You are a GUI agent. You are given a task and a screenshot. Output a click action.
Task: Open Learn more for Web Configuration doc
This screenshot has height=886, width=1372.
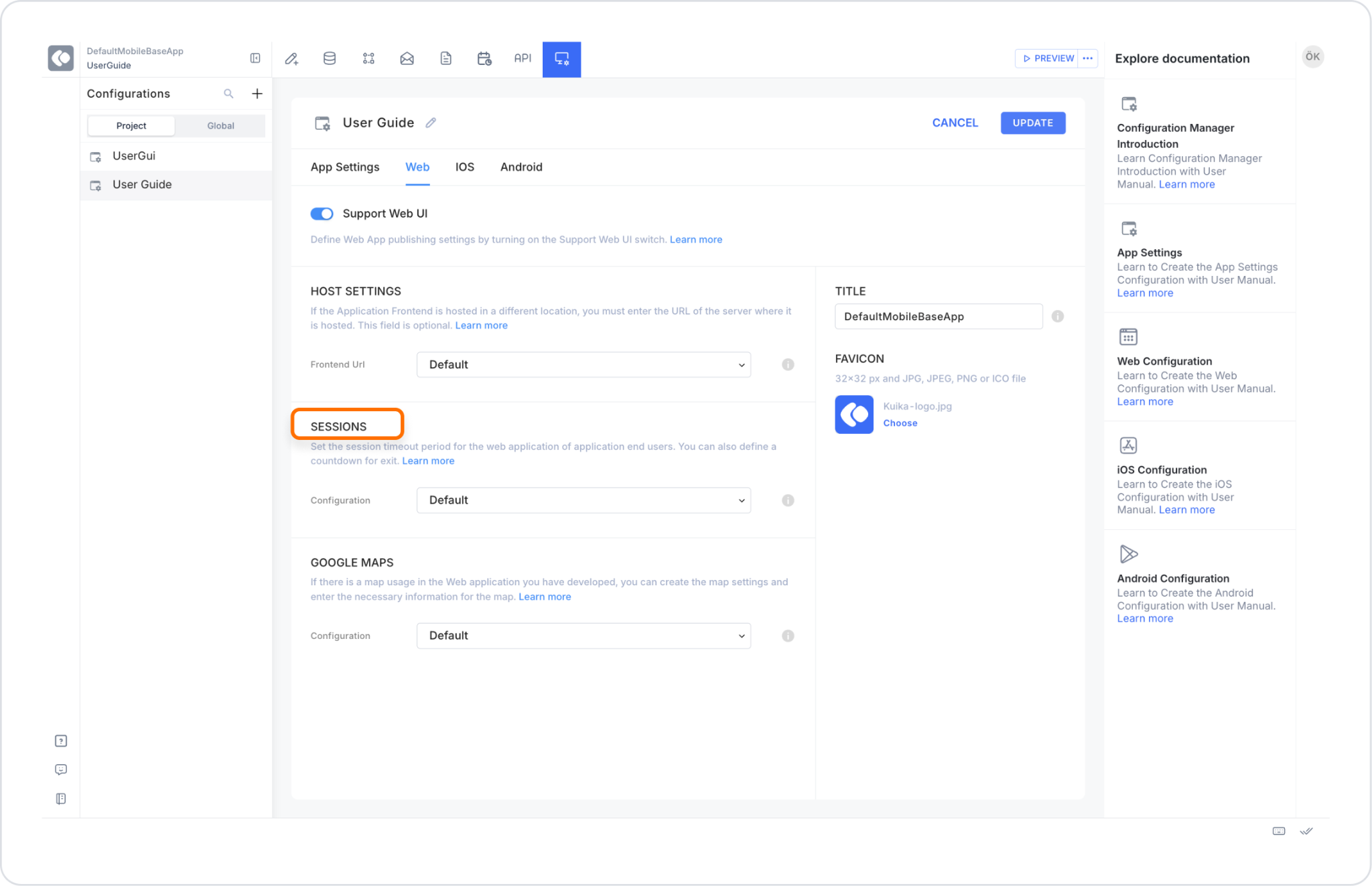[x=1145, y=401]
